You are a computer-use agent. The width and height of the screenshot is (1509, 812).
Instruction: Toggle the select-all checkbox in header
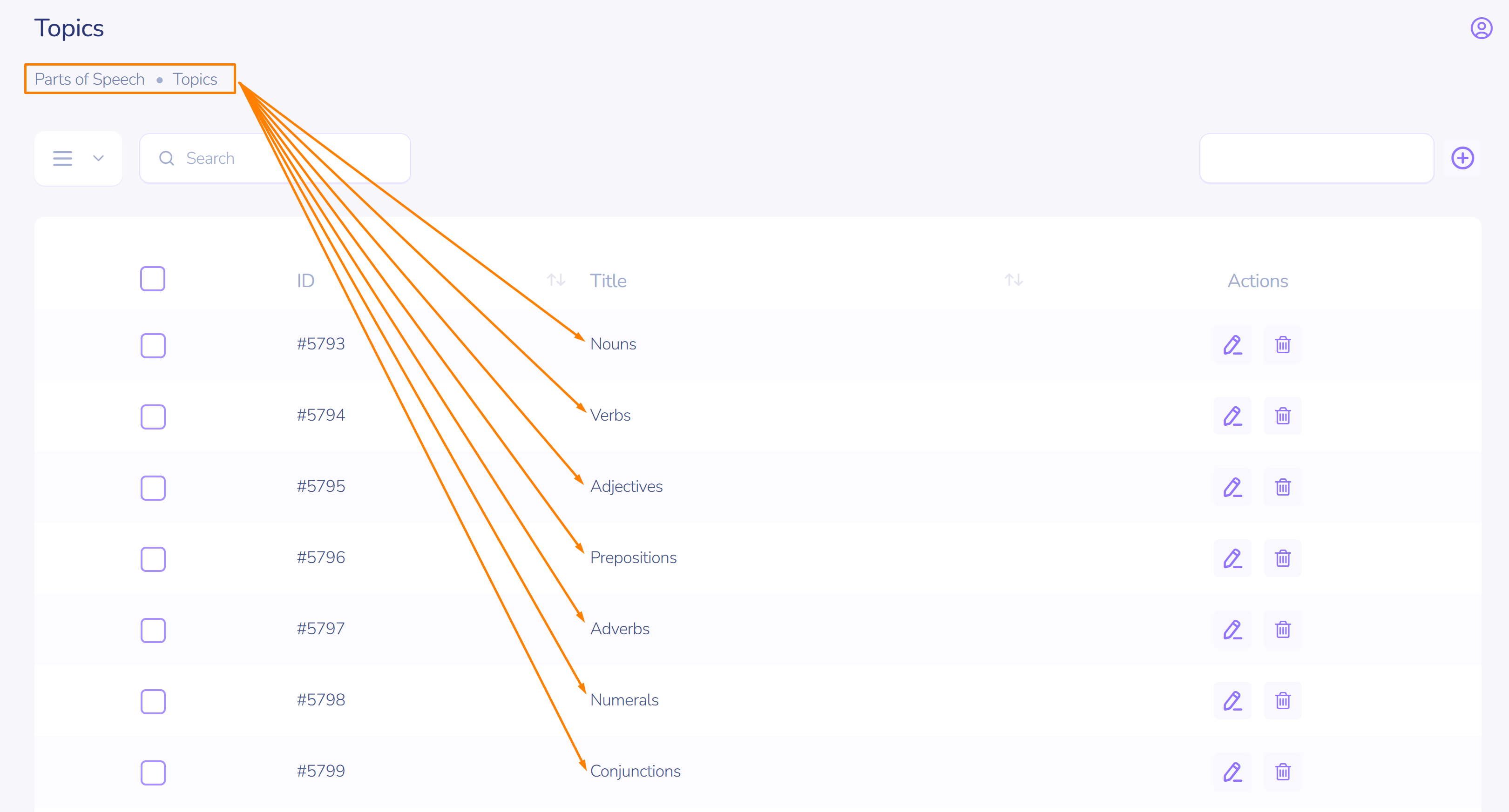coord(152,279)
